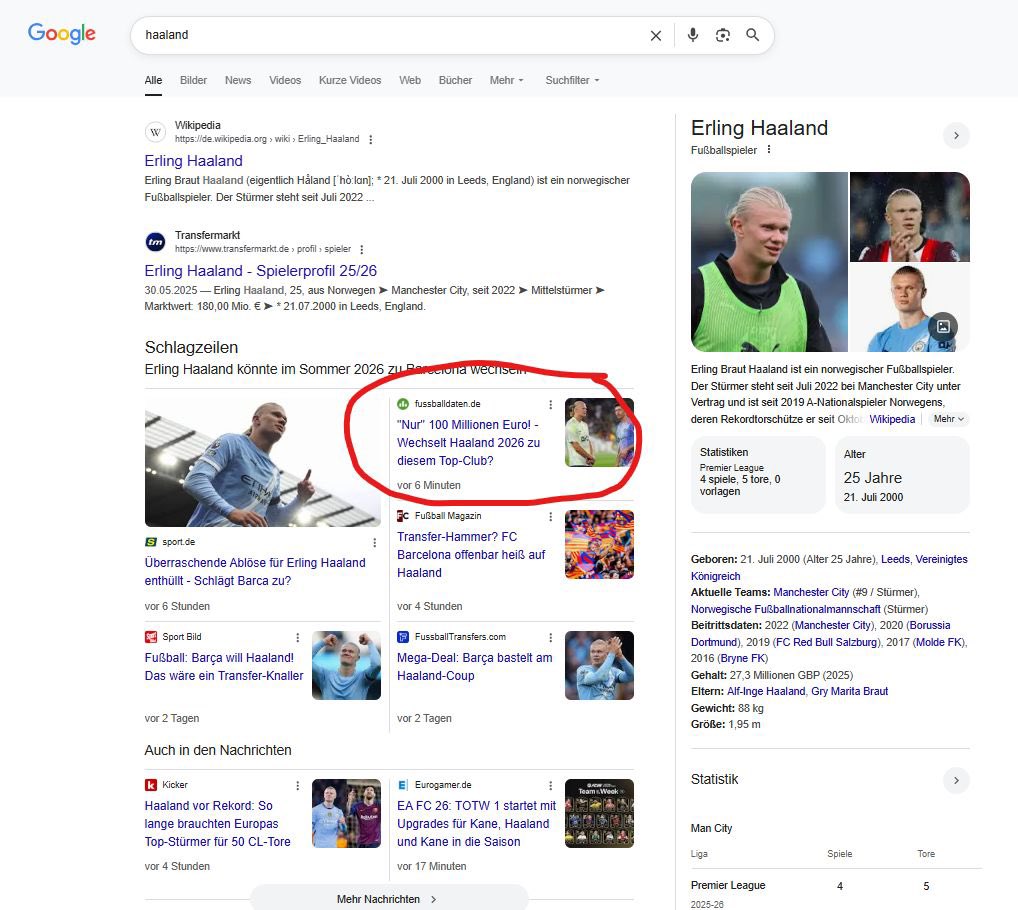The height and width of the screenshot is (910, 1018).
Task: Expand Statistik section with arrow button
Action: tap(956, 780)
